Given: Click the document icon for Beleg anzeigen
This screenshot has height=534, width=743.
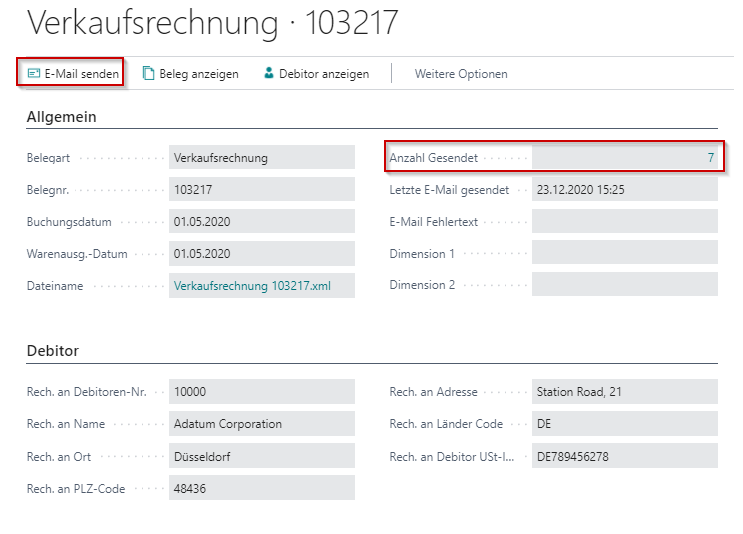Looking at the screenshot, I should pyautogui.click(x=149, y=73).
